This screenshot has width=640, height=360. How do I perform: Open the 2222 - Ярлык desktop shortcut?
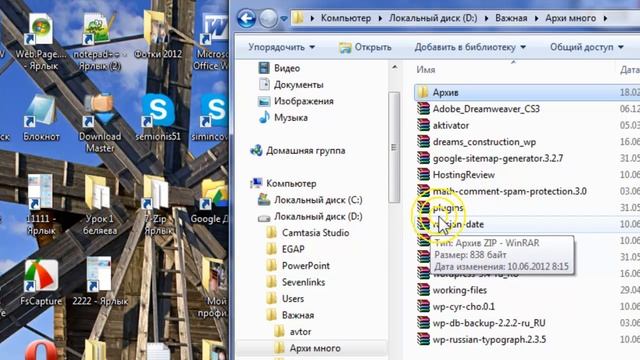pos(100,282)
